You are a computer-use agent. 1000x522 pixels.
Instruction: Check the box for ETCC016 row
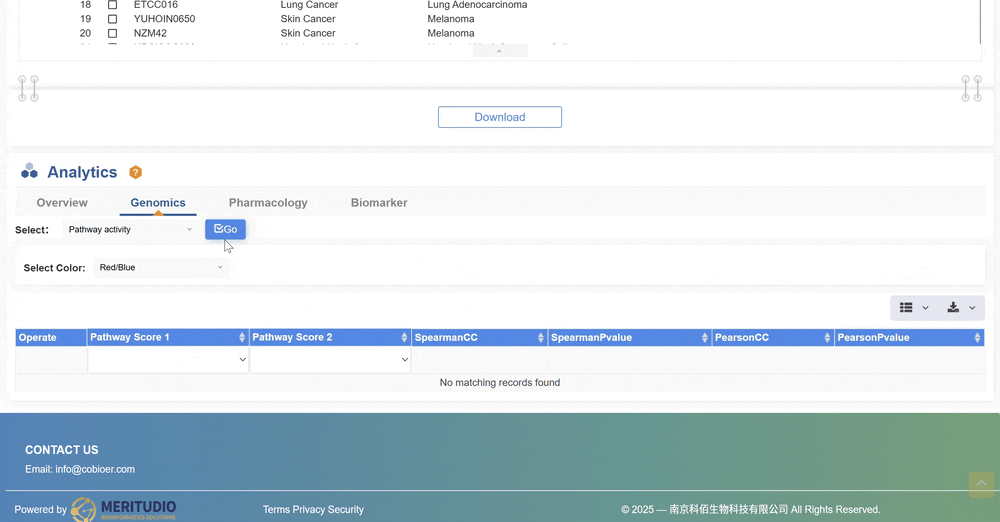[x=112, y=5]
